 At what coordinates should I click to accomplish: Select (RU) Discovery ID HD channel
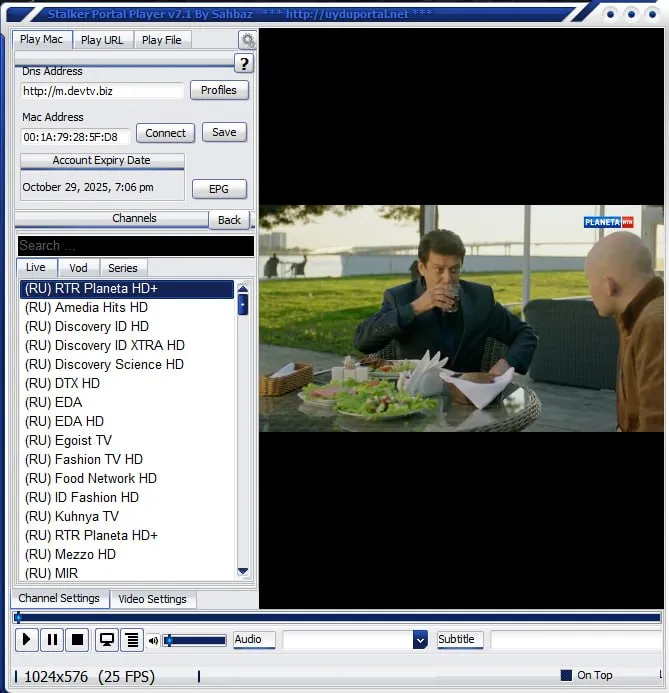[x=126, y=327]
